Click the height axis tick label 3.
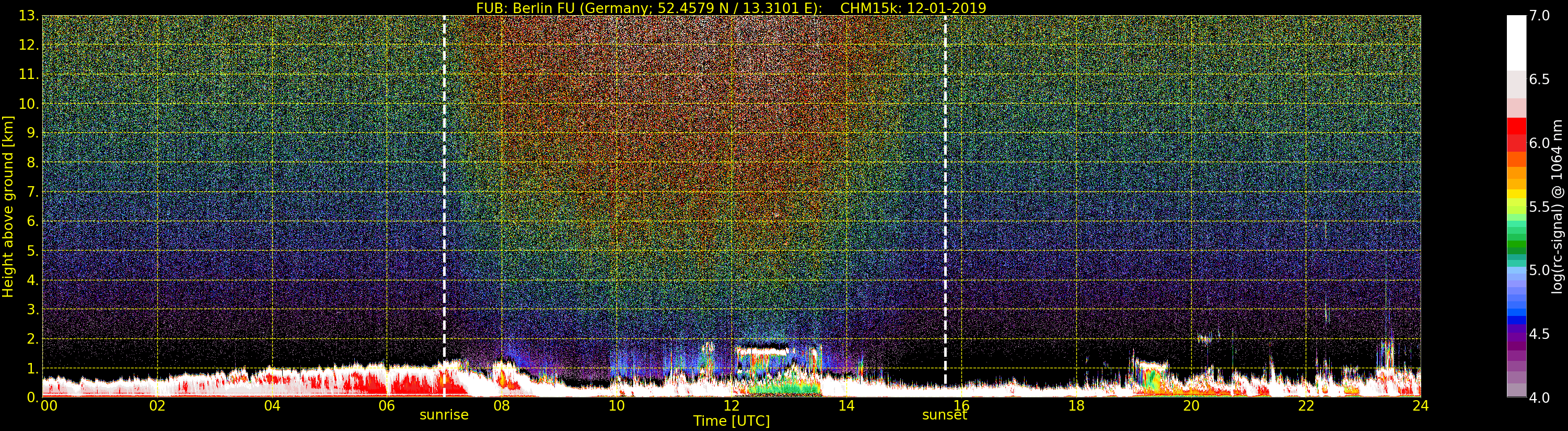 [x=33, y=310]
